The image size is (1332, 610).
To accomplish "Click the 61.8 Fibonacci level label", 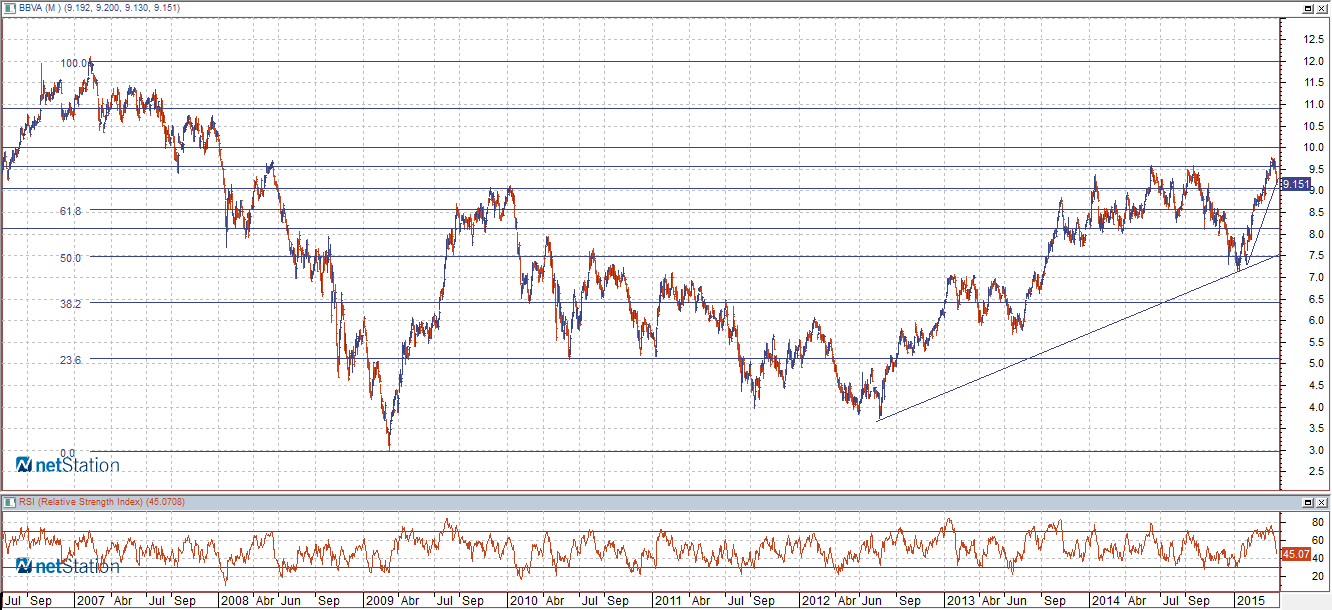I will (x=70, y=211).
